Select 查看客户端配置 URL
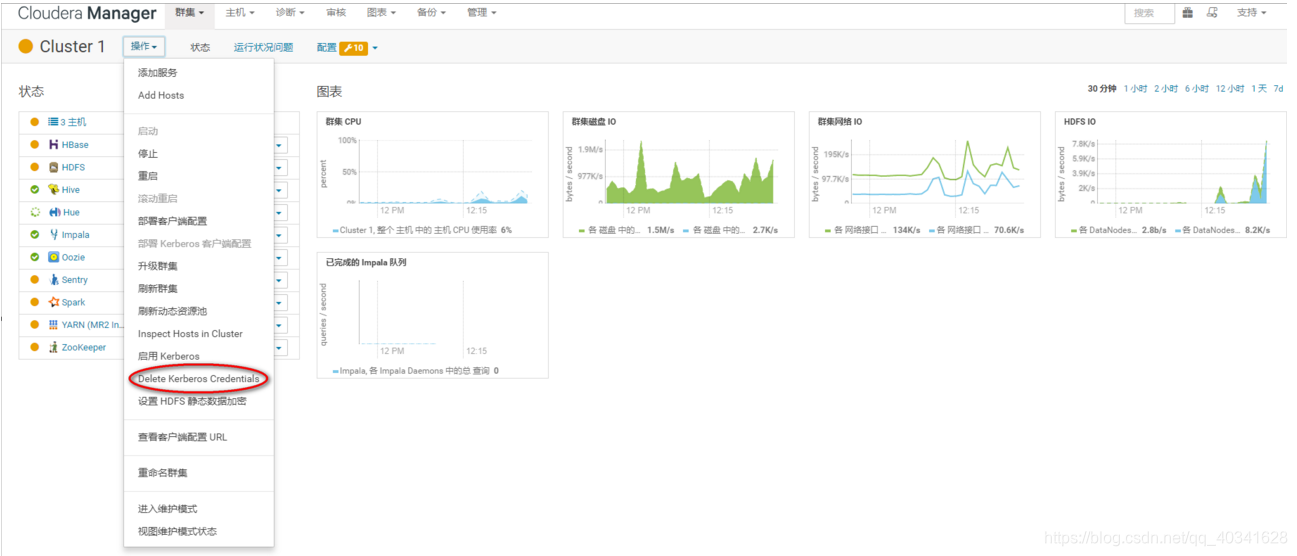This screenshot has height=556, width=1297. [182, 436]
